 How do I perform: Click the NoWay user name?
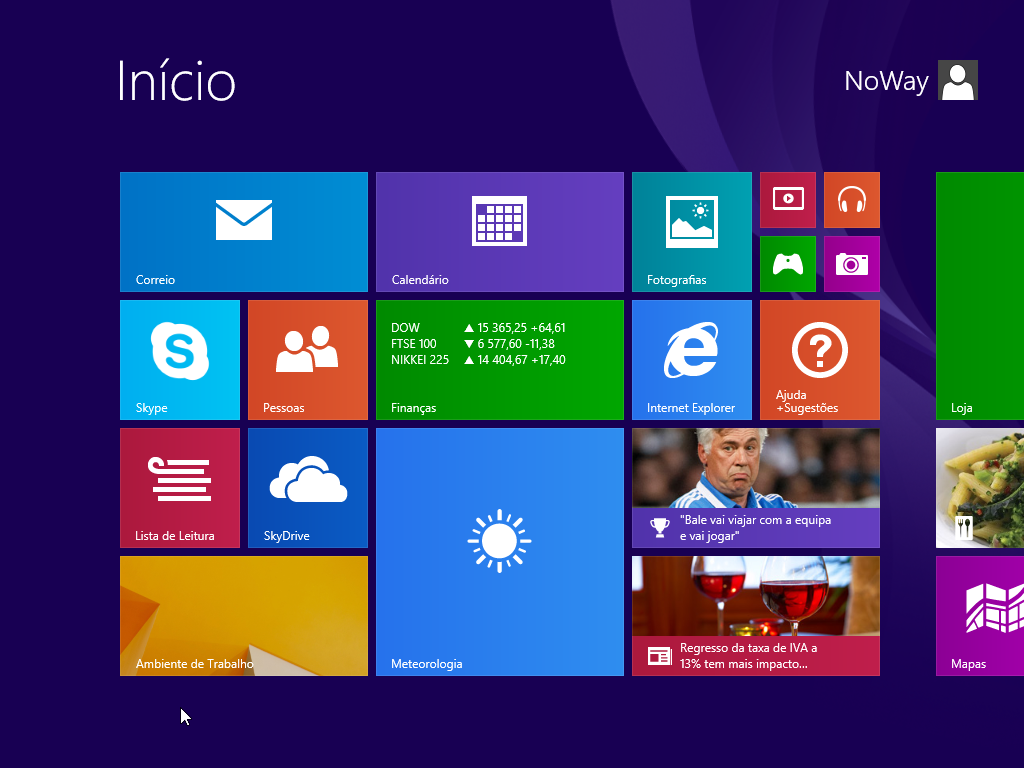(886, 82)
